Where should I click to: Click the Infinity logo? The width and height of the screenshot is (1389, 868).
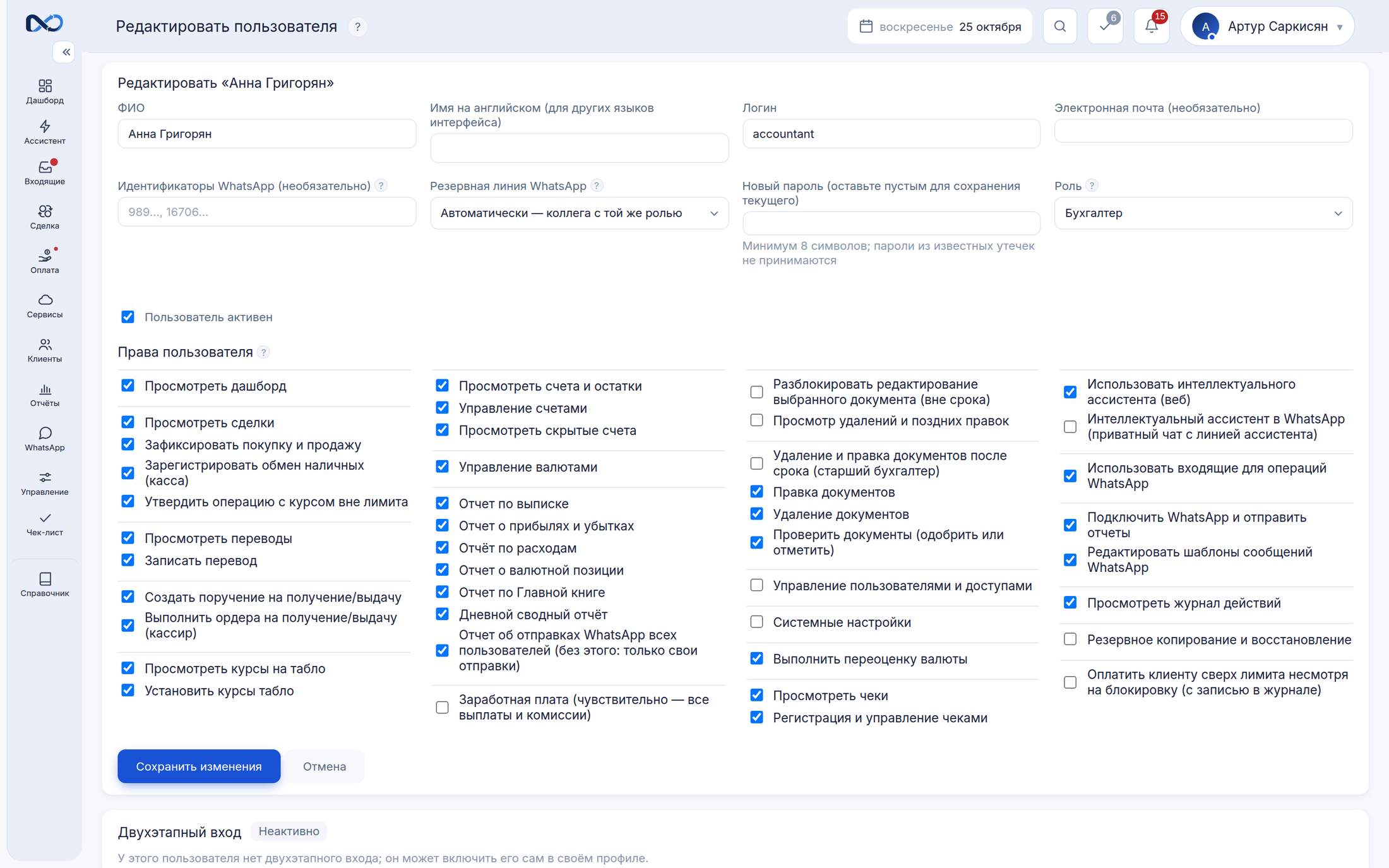click(44, 23)
